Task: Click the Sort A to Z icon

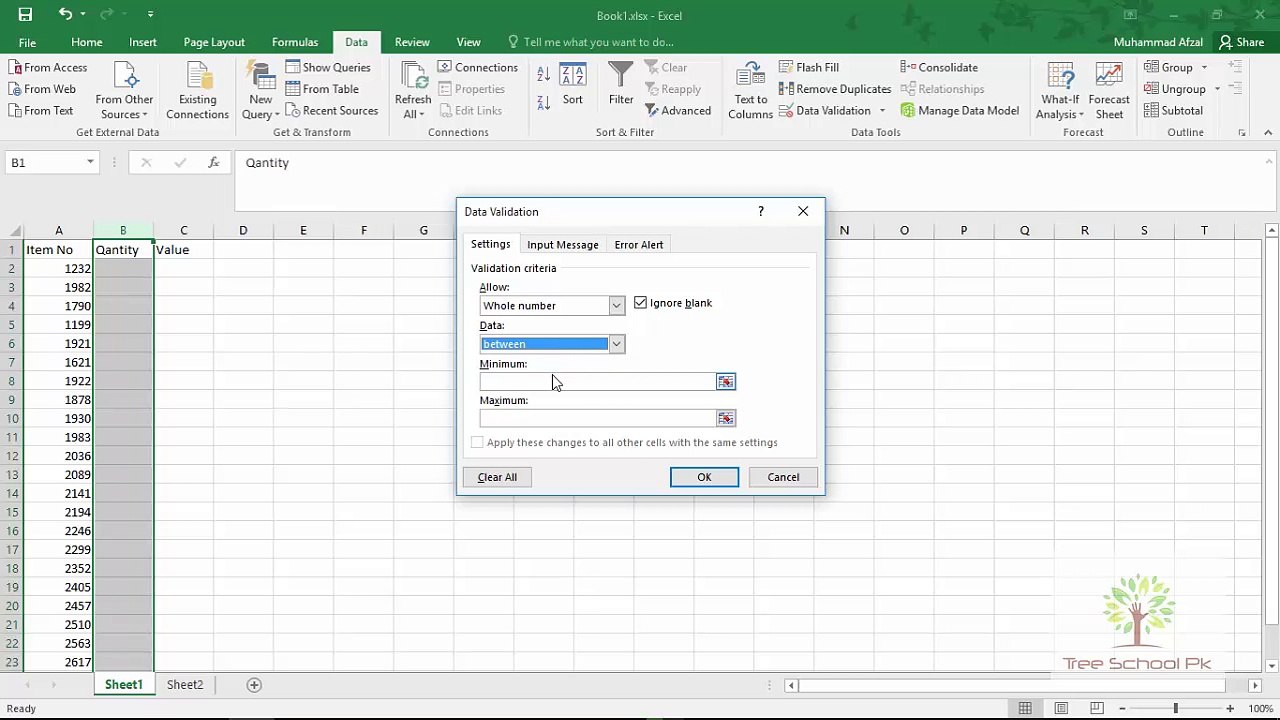Action: pos(543,75)
